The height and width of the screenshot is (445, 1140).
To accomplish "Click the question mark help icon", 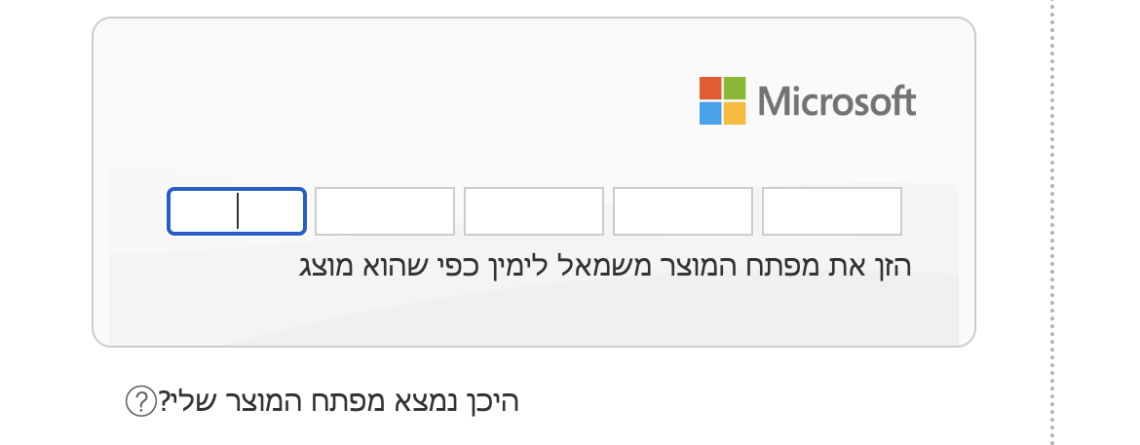I will (x=138, y=402).
